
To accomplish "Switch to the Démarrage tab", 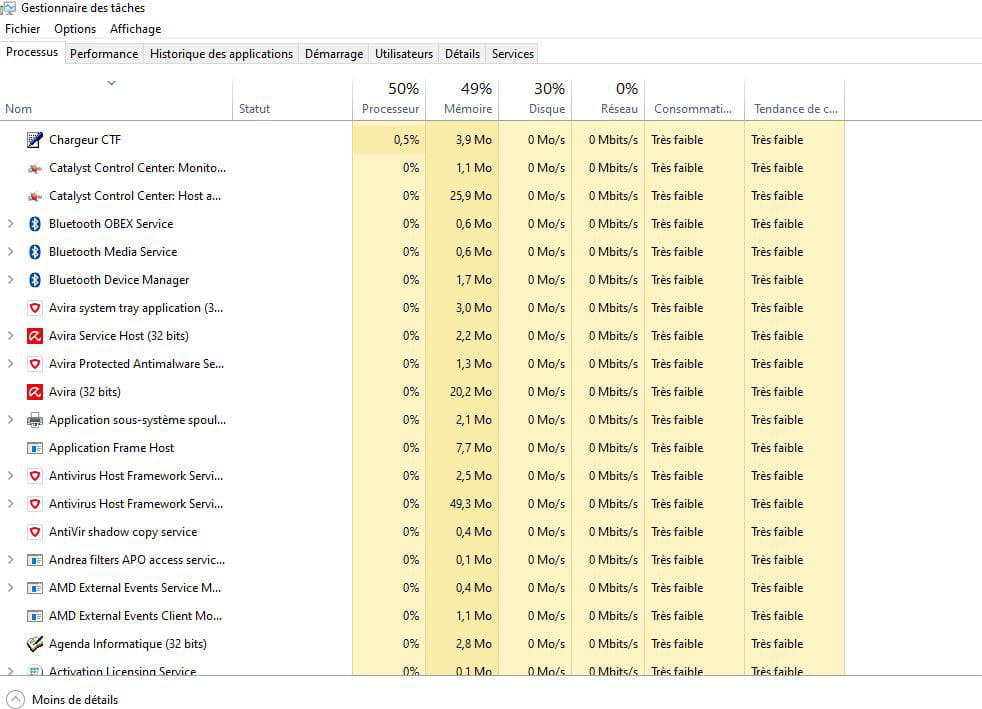I will 334,54.
